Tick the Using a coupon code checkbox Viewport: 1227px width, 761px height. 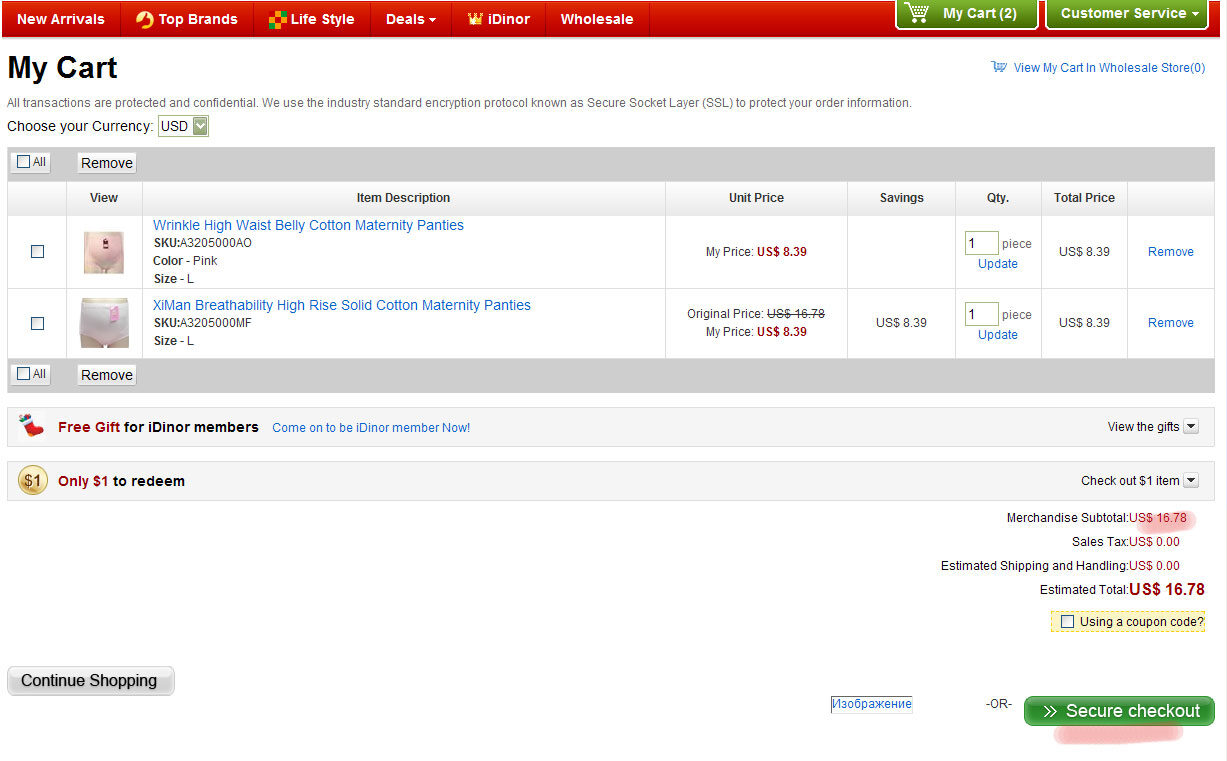pyautogui.click(x=1067, y=622)
